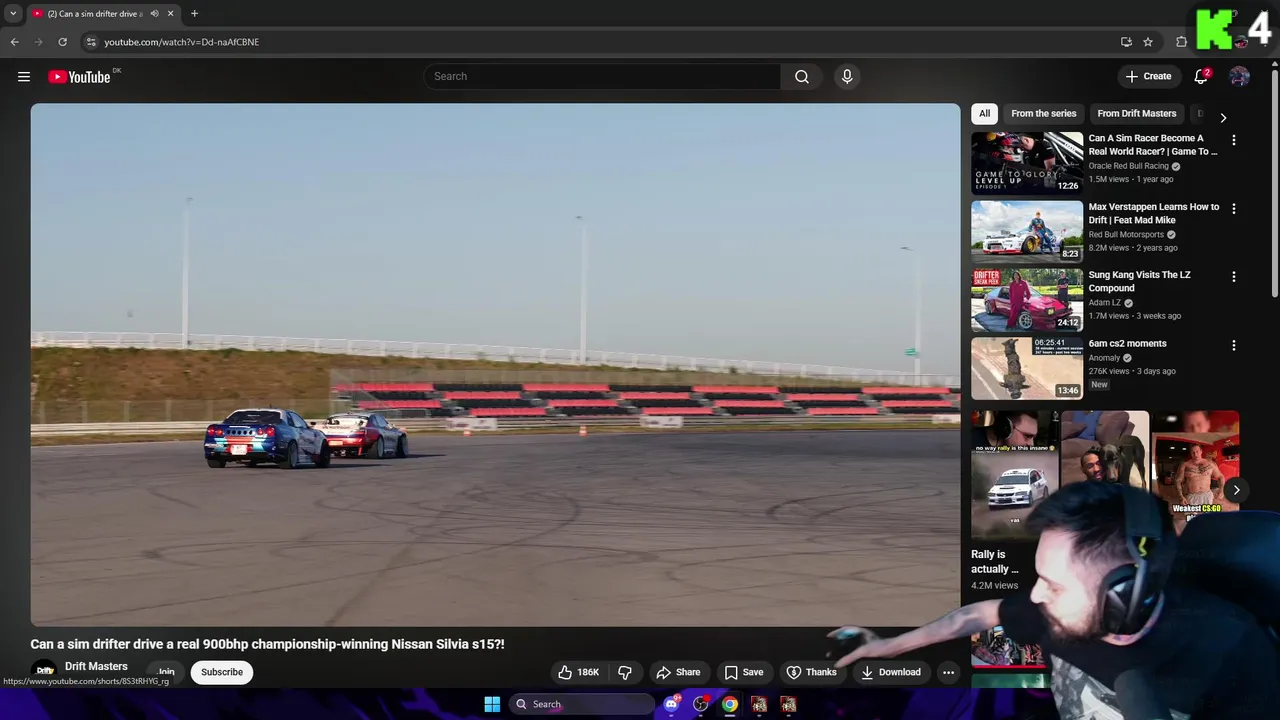Open the tab search dropdown arrow
This screenshot has height=720, width=1280.
[13, 14]
